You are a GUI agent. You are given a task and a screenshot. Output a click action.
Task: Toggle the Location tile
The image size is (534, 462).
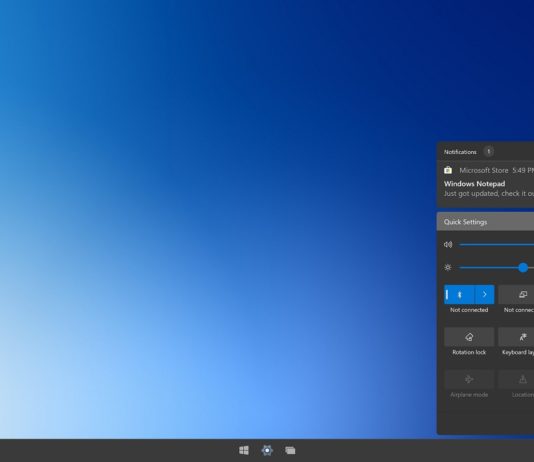tap(516, 379)
